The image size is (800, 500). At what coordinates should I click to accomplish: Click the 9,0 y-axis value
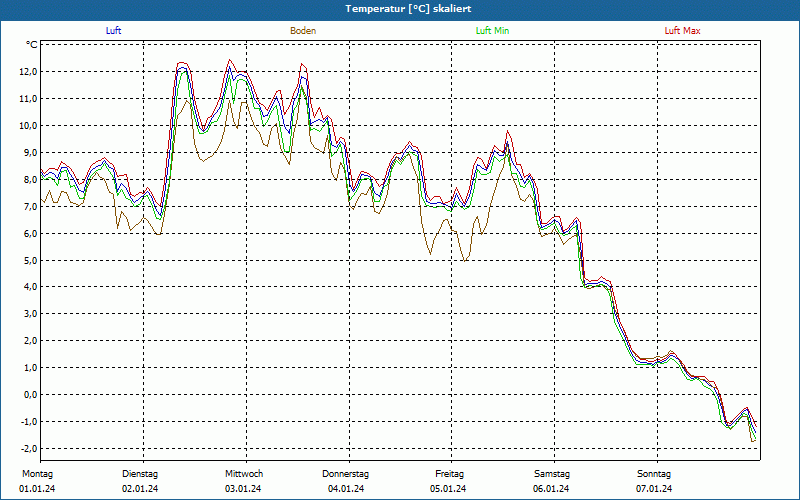click(31, 153)
